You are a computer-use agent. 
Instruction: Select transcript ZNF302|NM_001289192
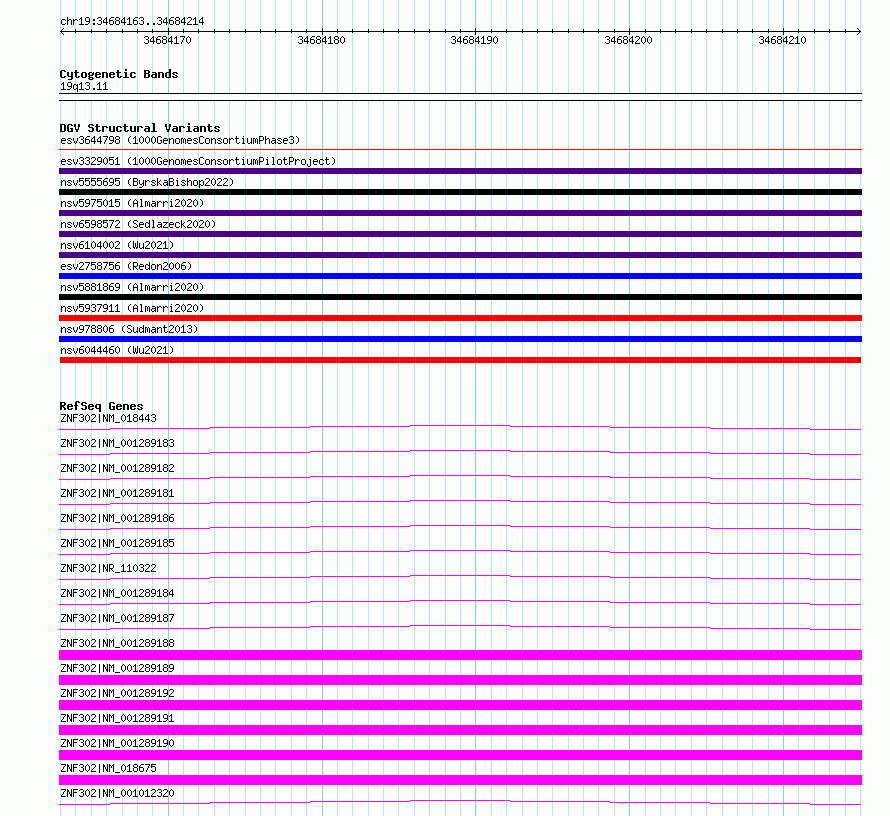tap(117, 693)
